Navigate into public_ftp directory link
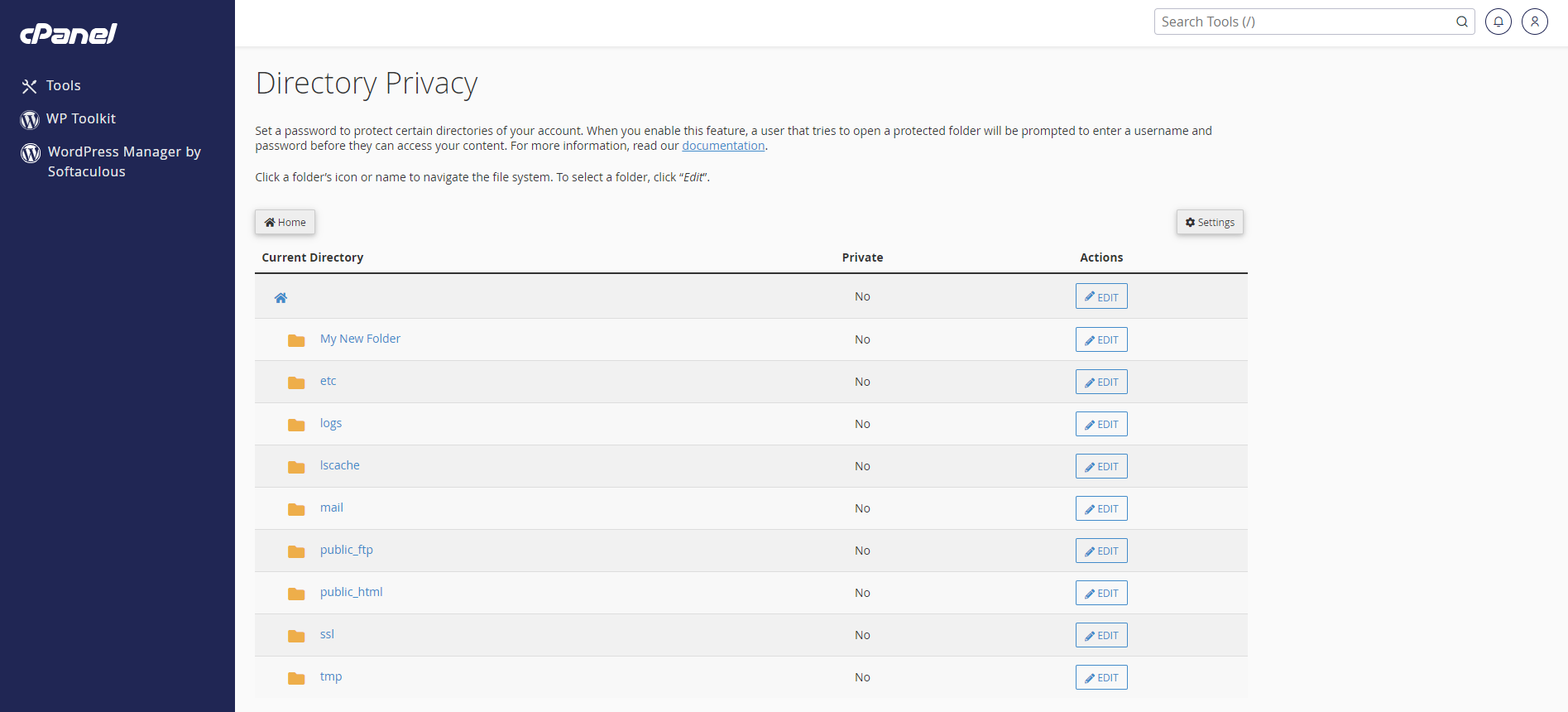This screenshot has height=712, width=1568. (x=347, y=550)
